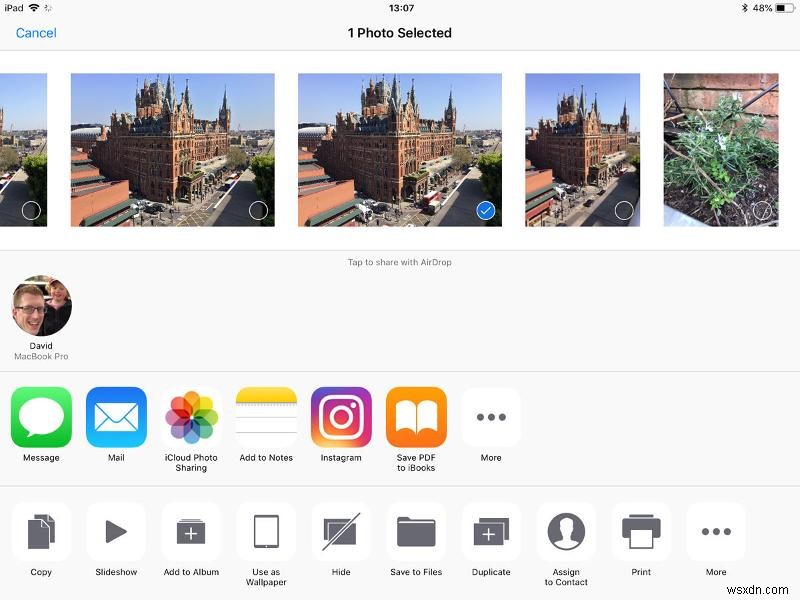Duplicate the selected photo
The image size is (800, 600).
491,531
